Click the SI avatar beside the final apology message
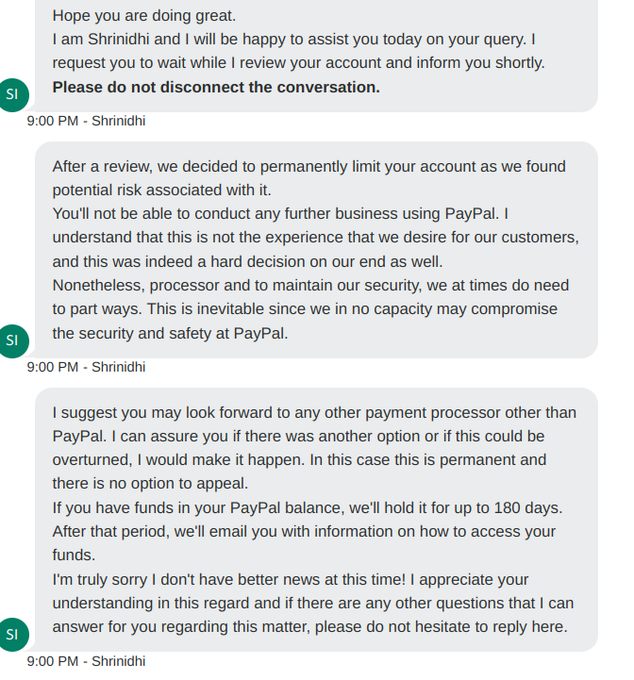634x680 pixels. click(x=13, y=634)
